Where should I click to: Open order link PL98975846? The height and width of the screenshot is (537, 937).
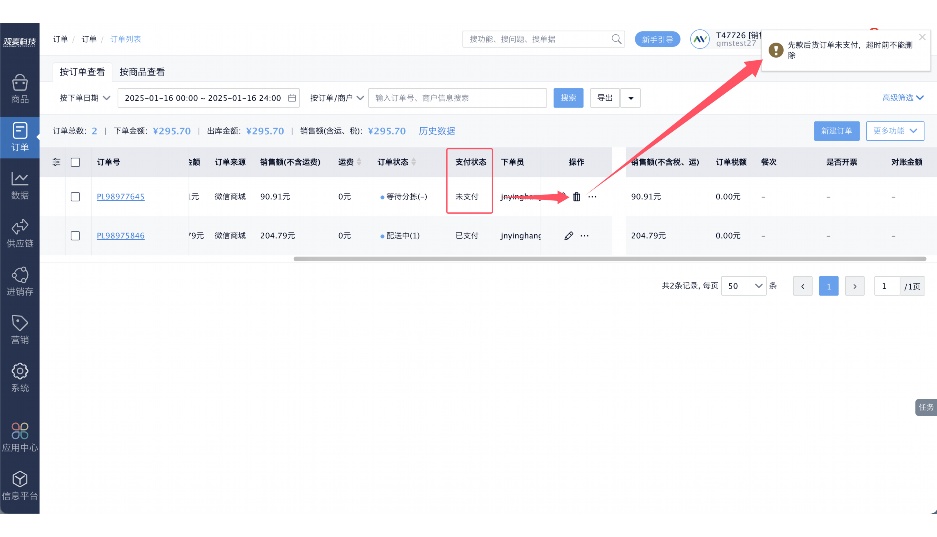click(121, 236)
